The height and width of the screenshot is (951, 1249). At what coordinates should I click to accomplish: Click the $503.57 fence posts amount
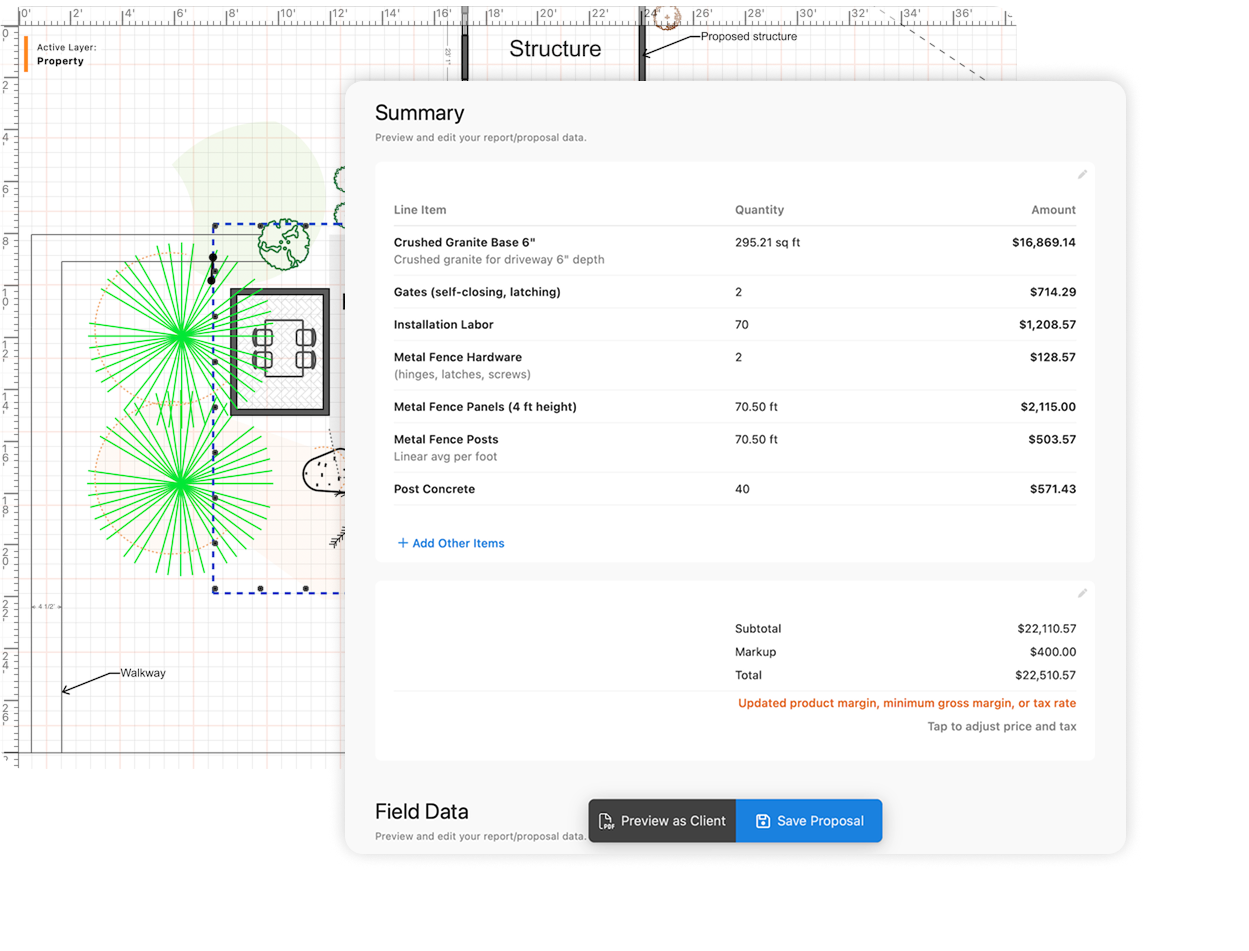[x=1053, y=439]
